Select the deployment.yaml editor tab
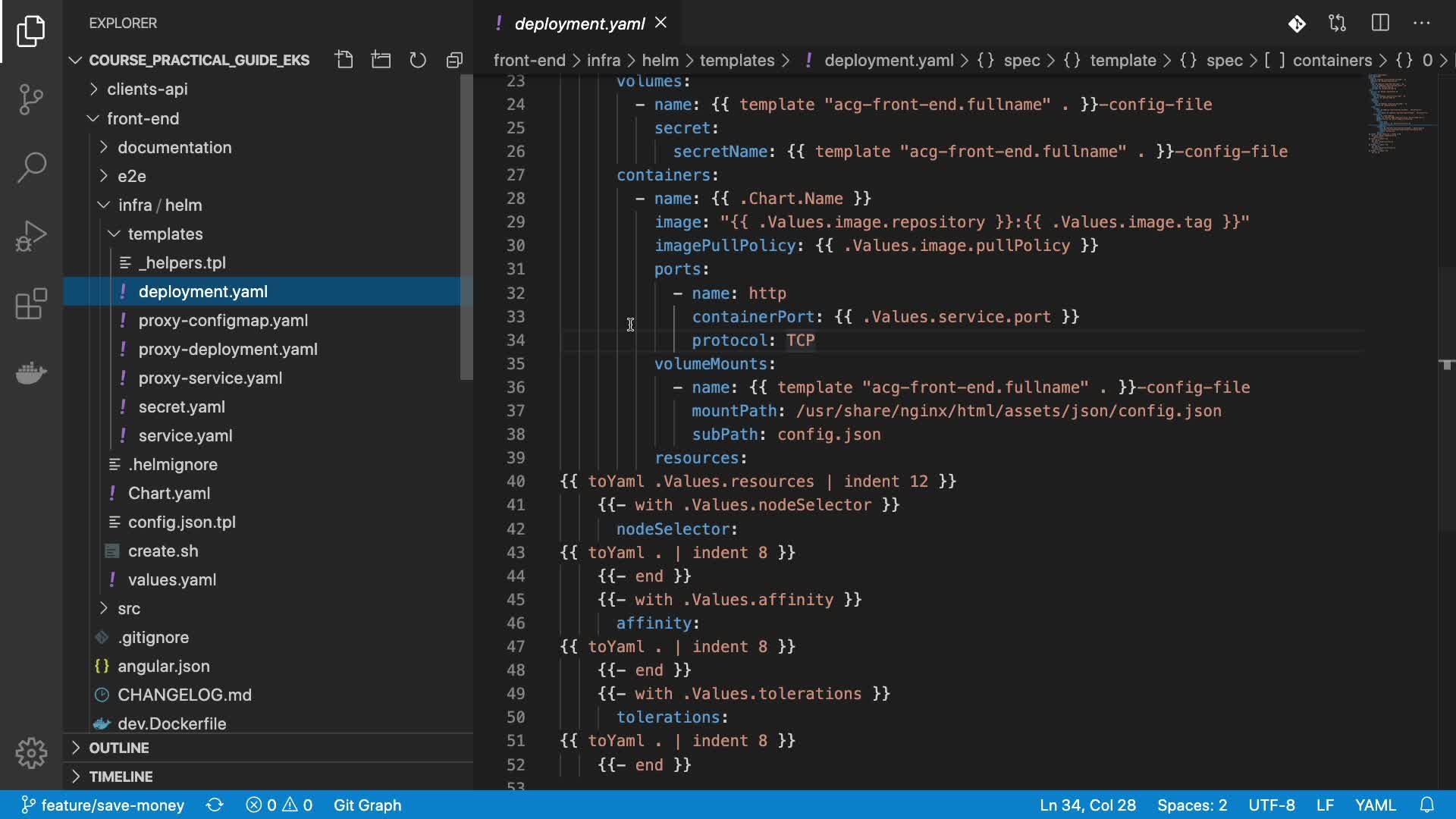 pyautogui.click(x=579, y=24)
